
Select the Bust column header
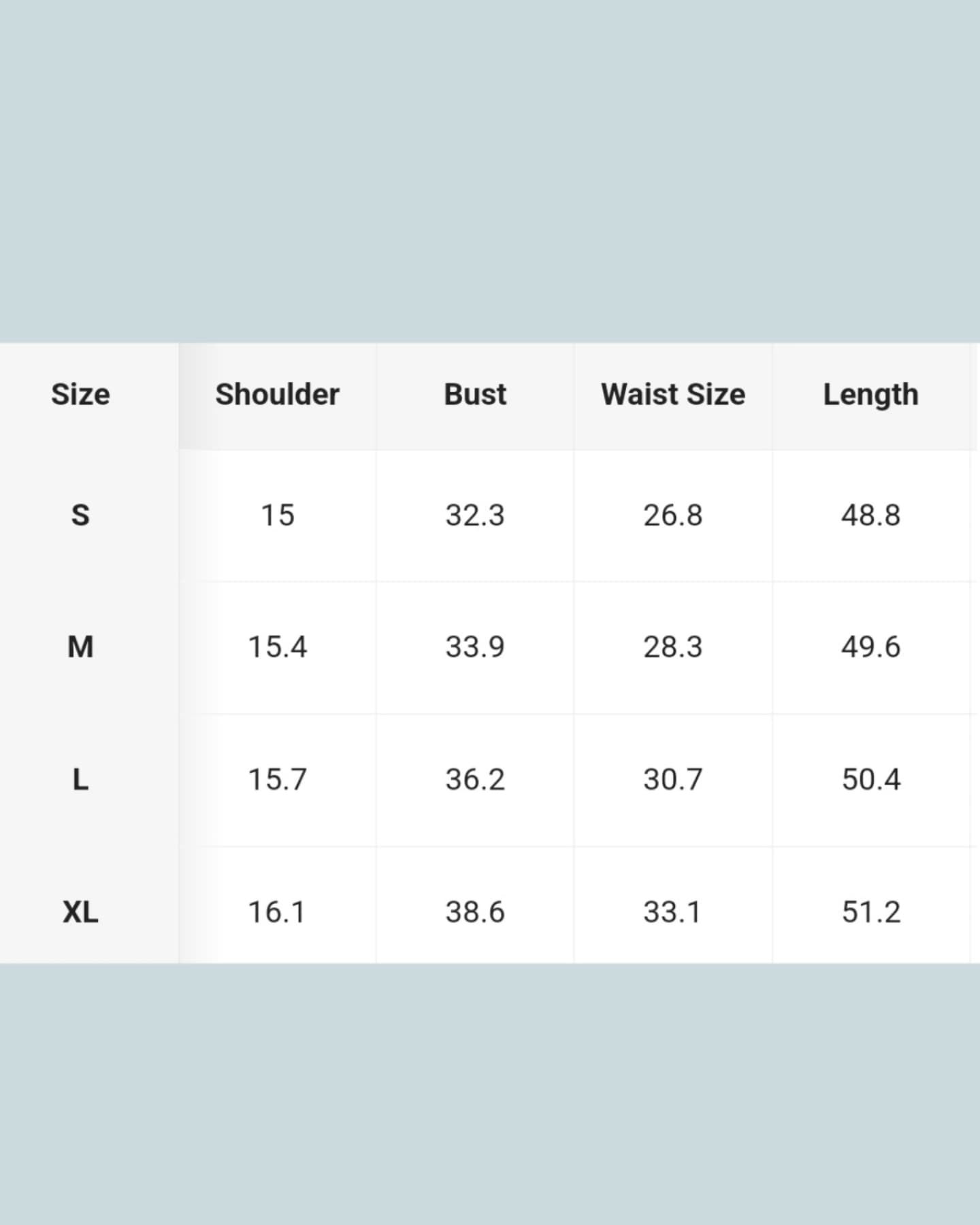click(x=475, y=395)
